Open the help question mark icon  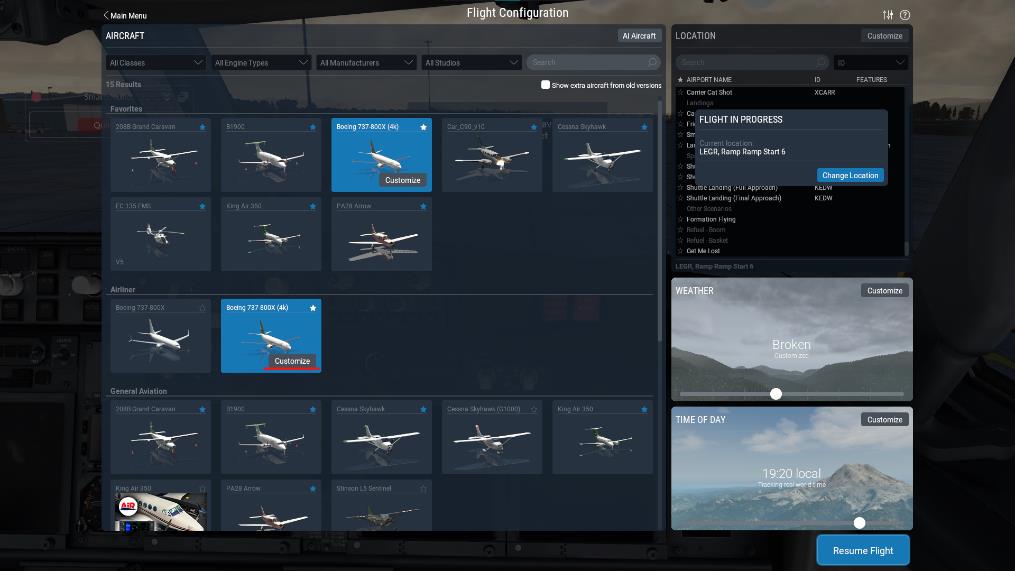[905, 15]
